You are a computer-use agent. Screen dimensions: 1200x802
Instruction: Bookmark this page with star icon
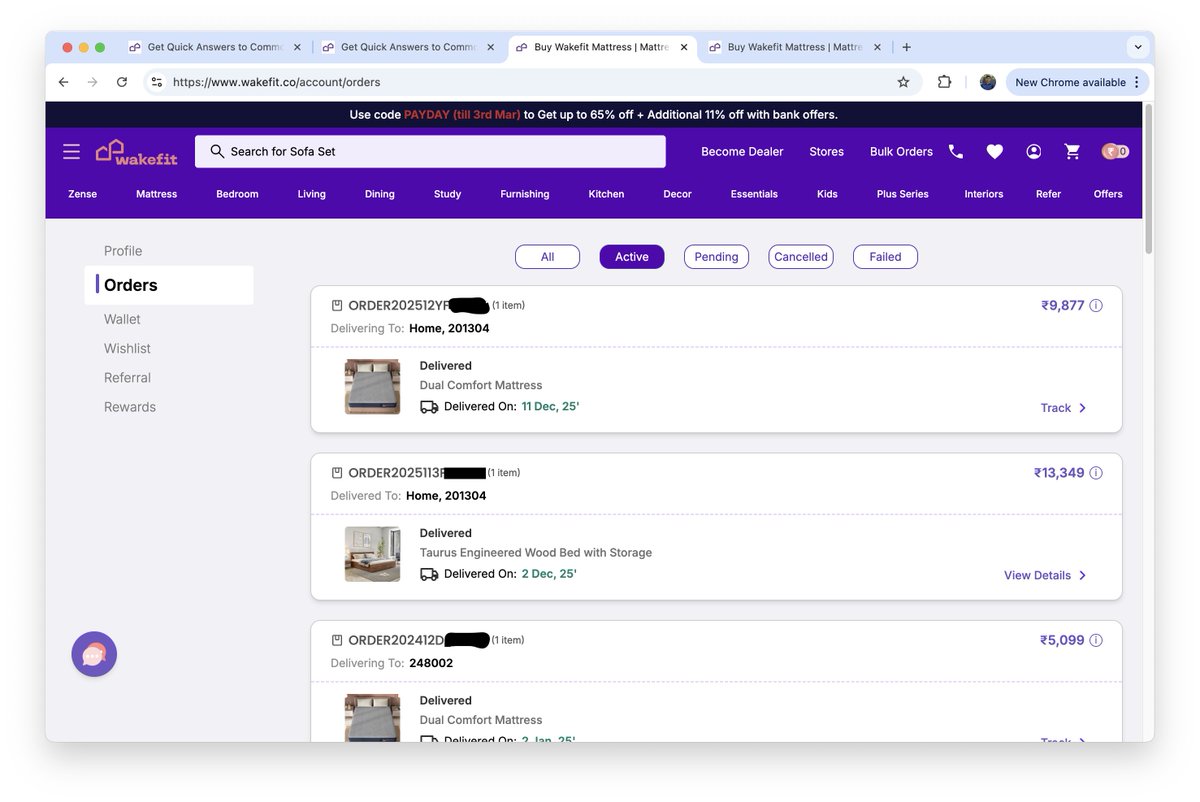[x=904, y=82]
